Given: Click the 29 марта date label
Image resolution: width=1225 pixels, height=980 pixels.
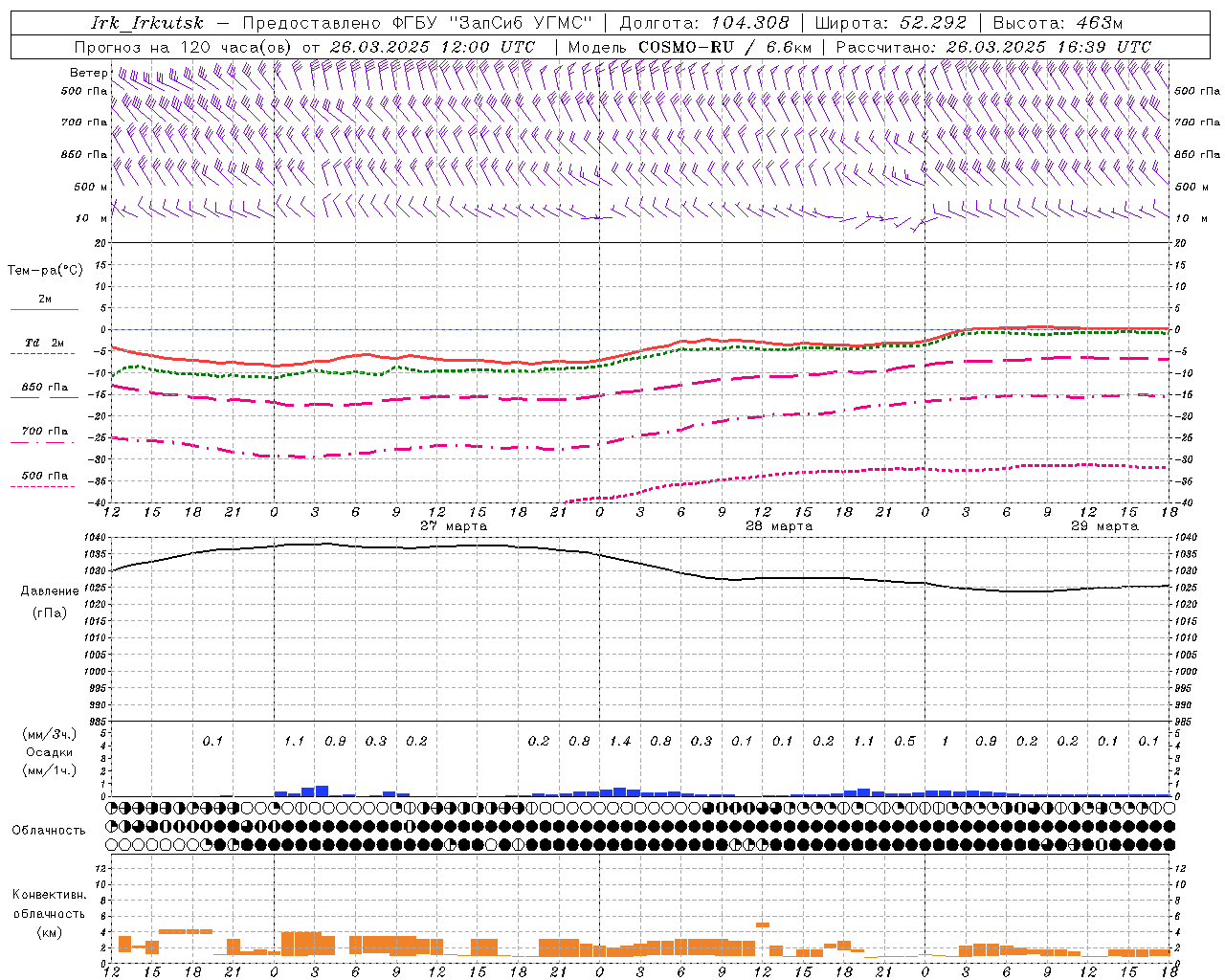Looking at the screenshot, I should point(1104,526).
